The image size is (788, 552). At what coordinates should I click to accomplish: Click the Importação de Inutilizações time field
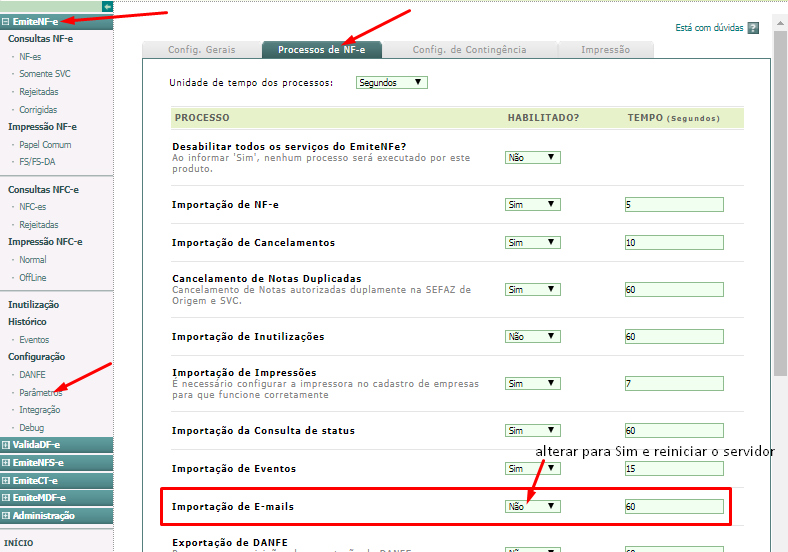pyautogui.click(x=674, y=337)
